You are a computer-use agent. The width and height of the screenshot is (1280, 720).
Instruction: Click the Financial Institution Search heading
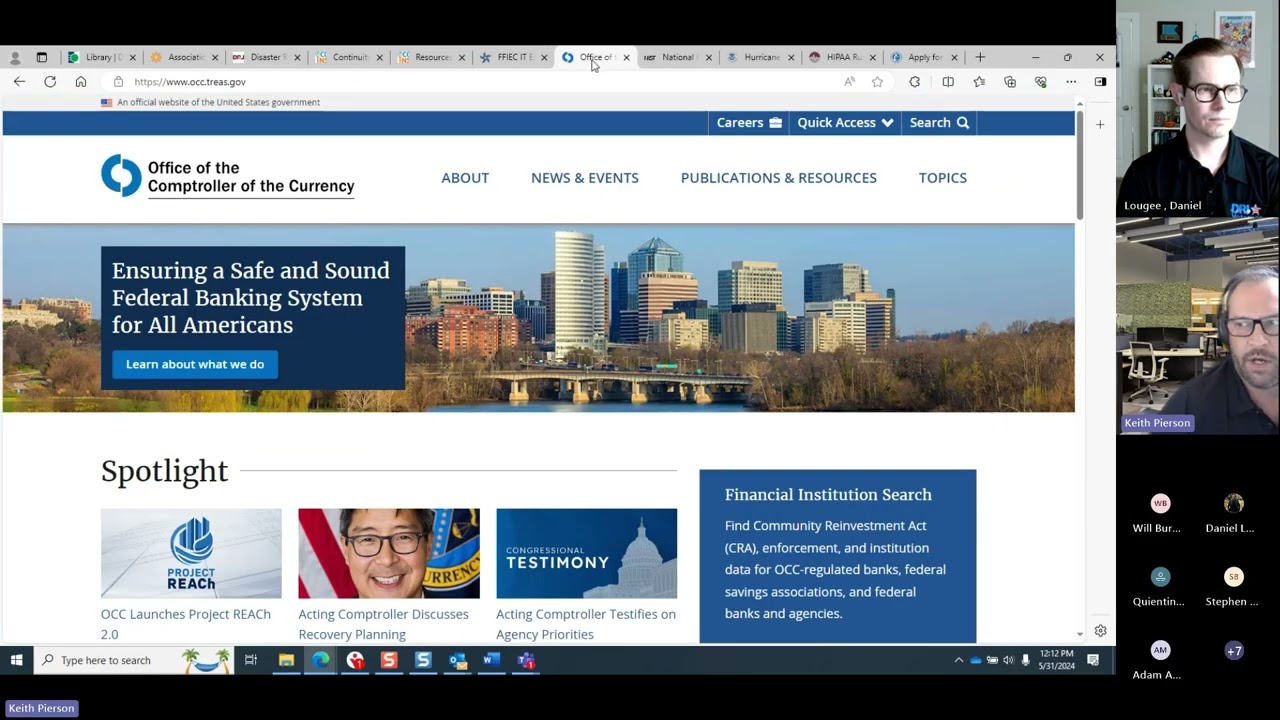[828, 495]
